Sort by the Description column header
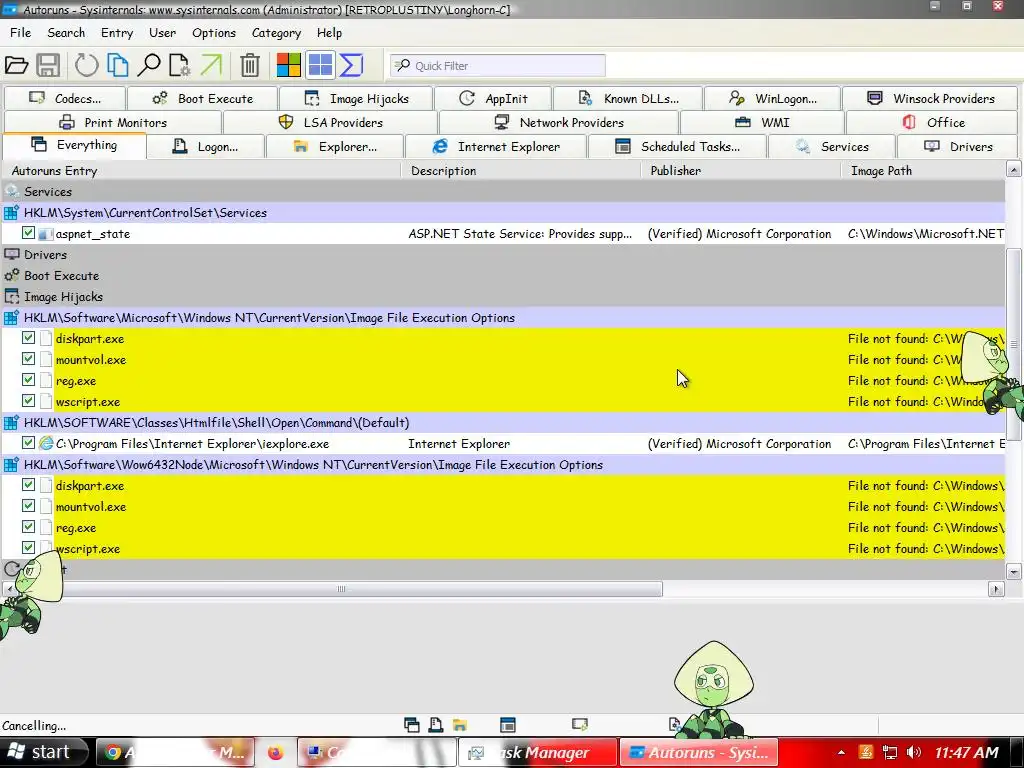 (x=521, y=170)
